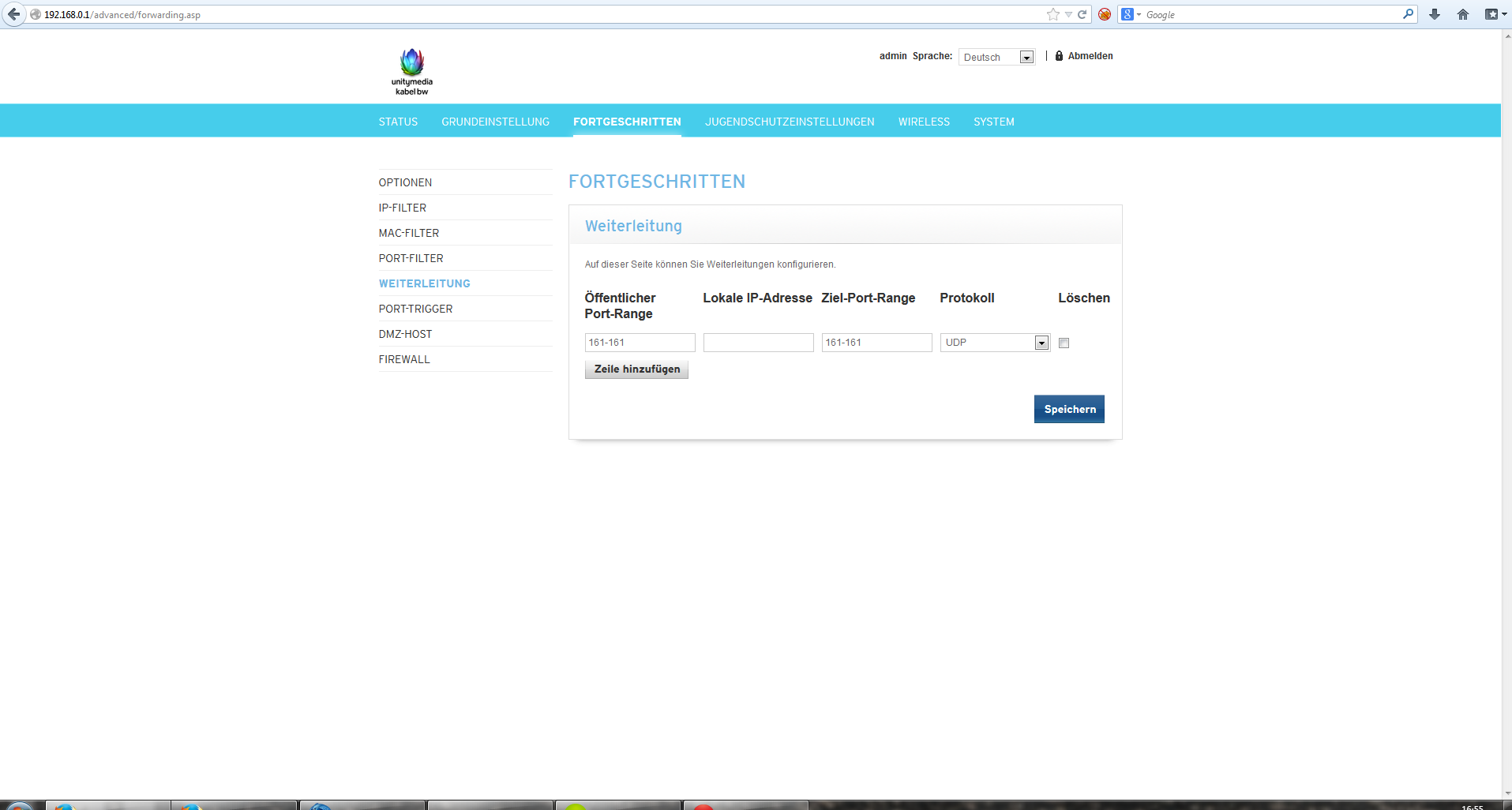
Task: Click the bookmarks menu star icon
Action: pos(1491,14)
